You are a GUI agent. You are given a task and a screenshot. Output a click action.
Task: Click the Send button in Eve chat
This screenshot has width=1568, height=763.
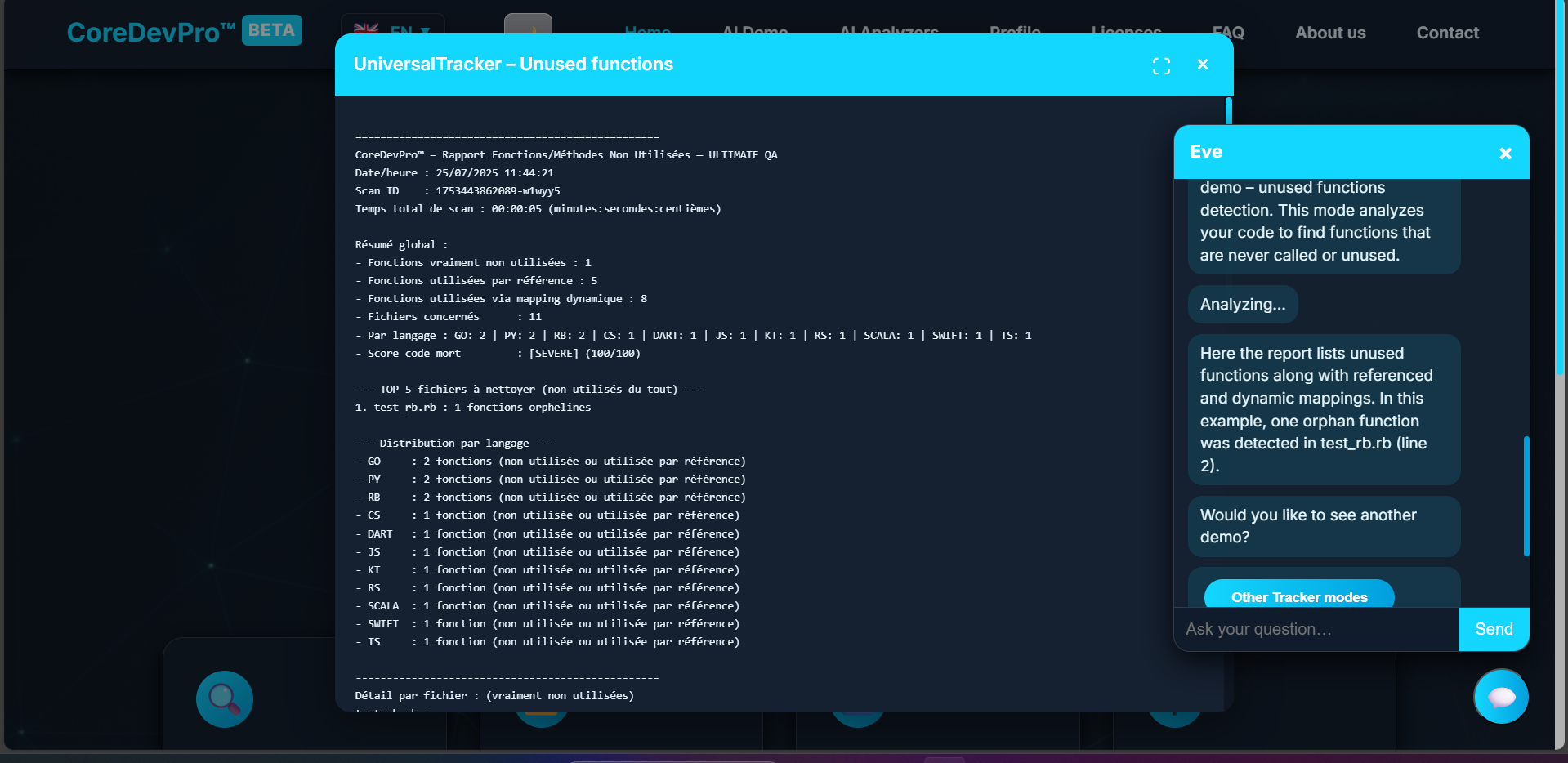tap(1494, 629)
